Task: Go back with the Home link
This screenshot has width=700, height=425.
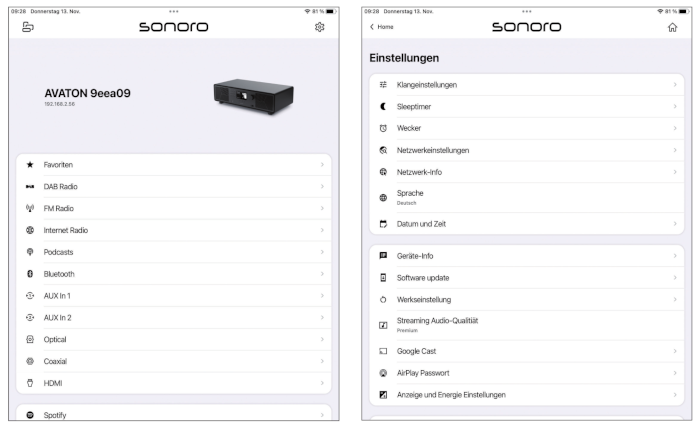Action: 382,27
